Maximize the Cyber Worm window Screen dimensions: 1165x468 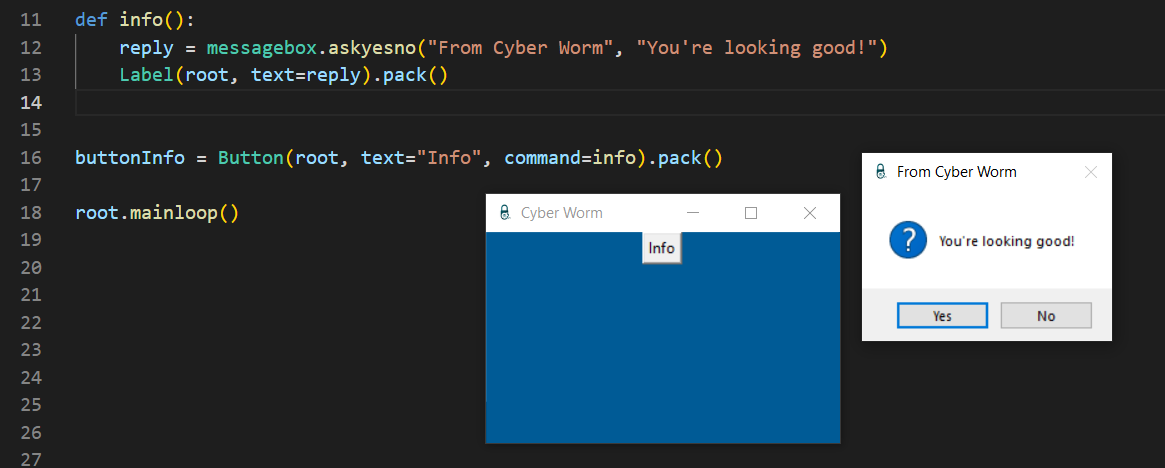coord(751,213)
